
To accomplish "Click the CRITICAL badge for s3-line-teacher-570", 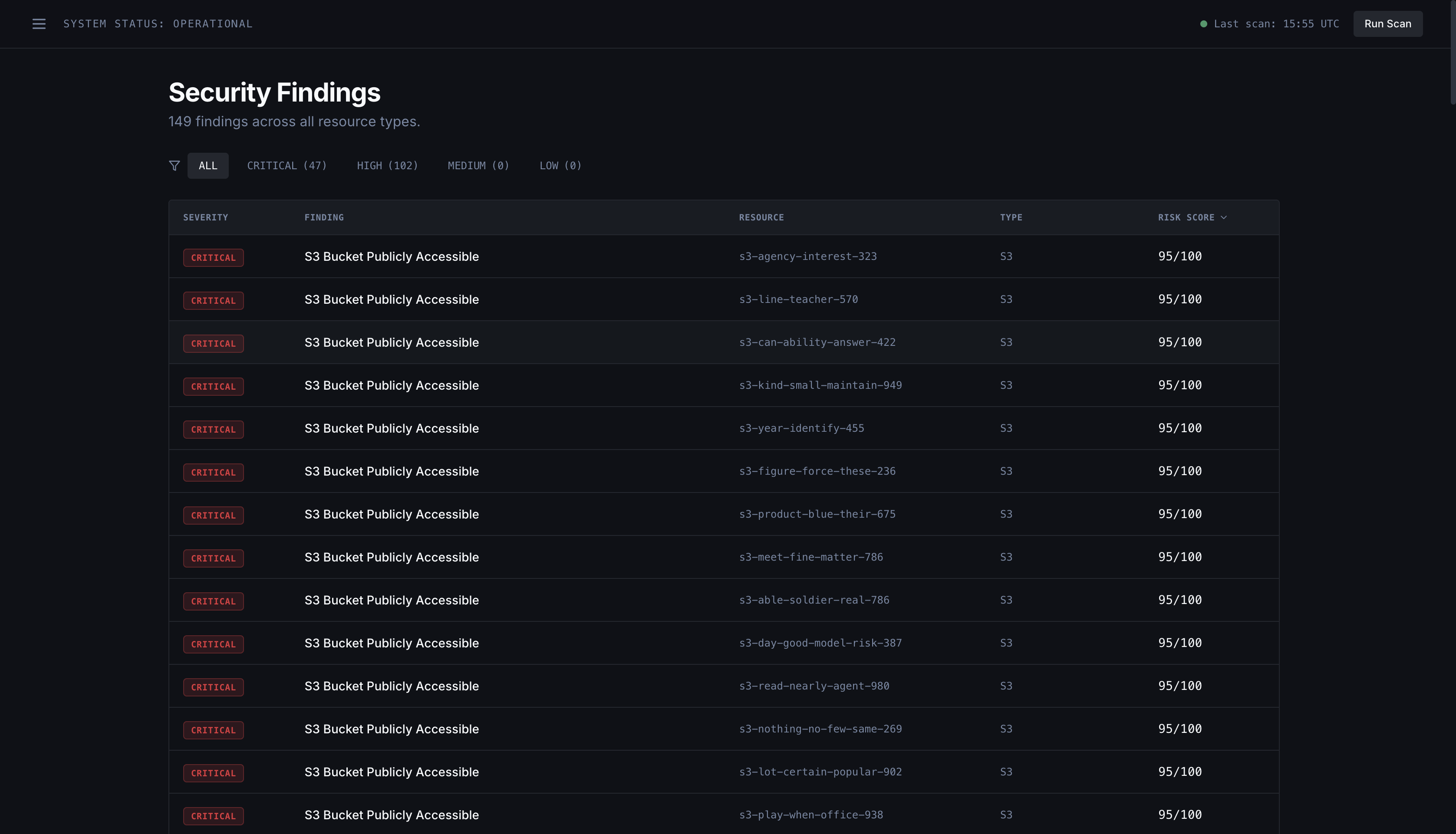I will pyautogui.click(x=213, y=301).
